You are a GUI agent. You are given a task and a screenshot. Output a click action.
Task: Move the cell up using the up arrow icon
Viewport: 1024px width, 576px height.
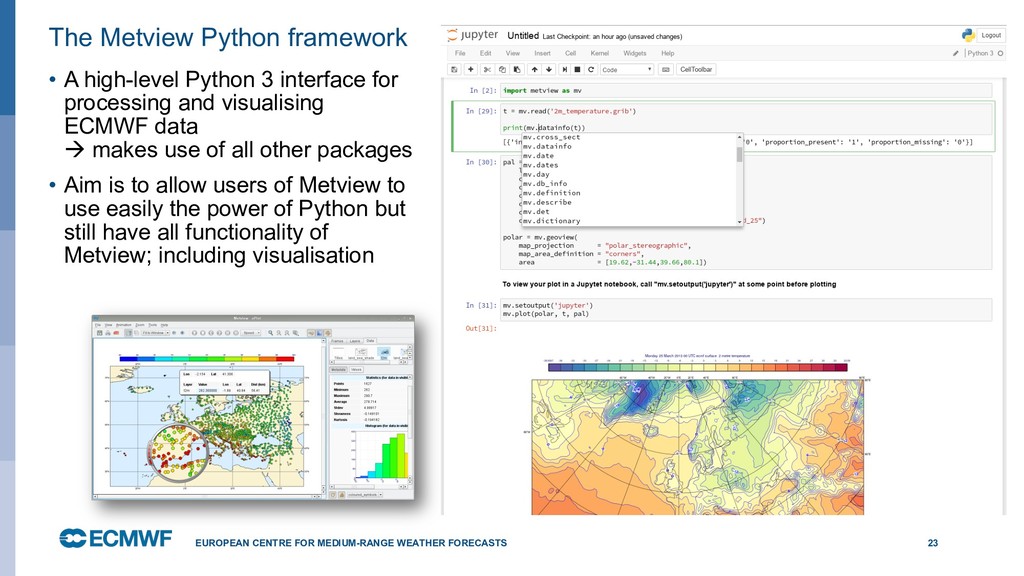pyautogui.click(x=534, y=70)
